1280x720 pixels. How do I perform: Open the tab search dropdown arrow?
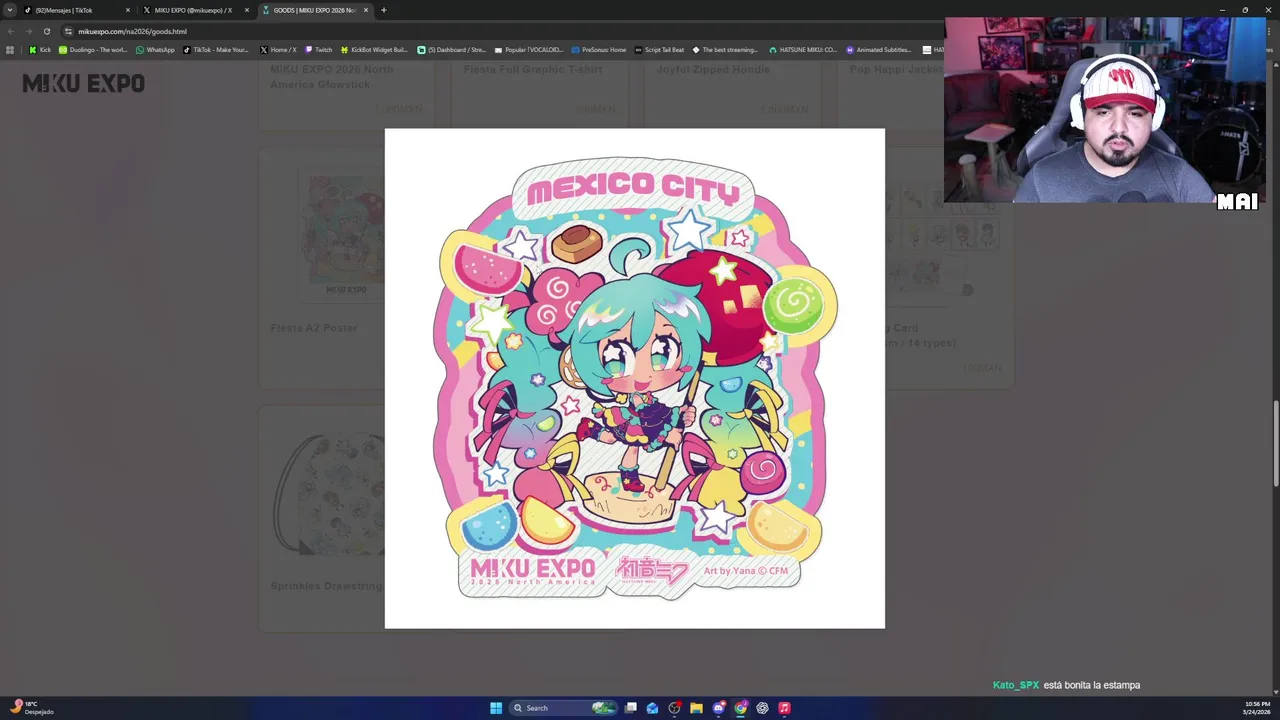10,10
